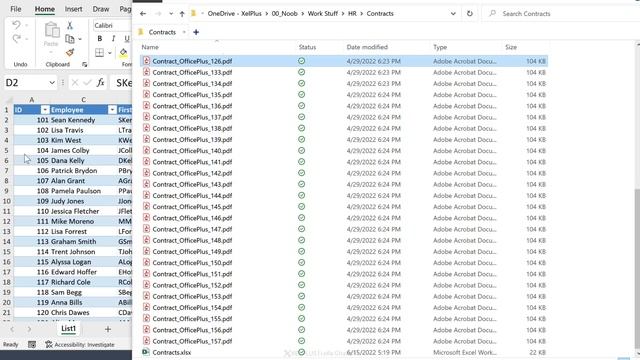The width and height of the screenshot is (640, 360).
Task: Click the Calibri font name box
Action: 112,25
